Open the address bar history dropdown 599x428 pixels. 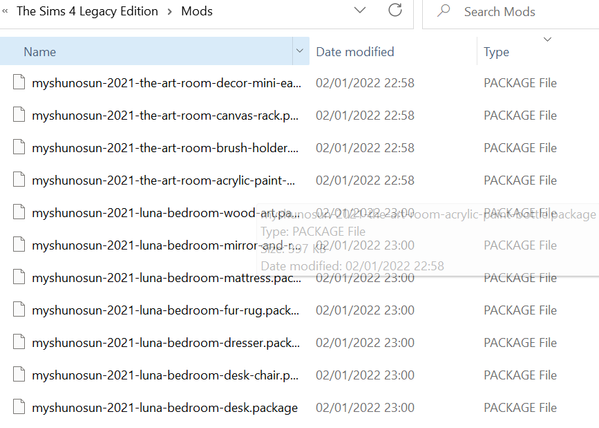point(359,10)
